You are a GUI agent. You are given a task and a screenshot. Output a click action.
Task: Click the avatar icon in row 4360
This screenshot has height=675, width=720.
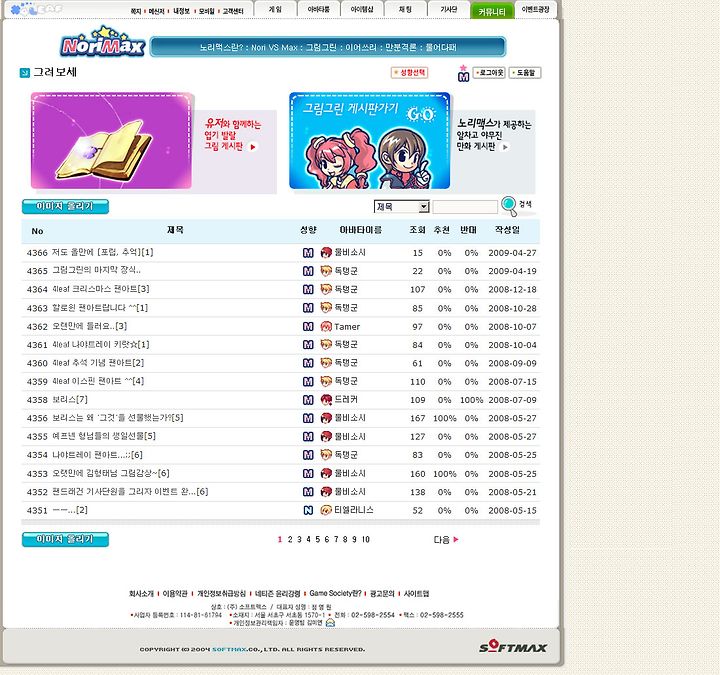pyautogui.click(x=326, y=363)
